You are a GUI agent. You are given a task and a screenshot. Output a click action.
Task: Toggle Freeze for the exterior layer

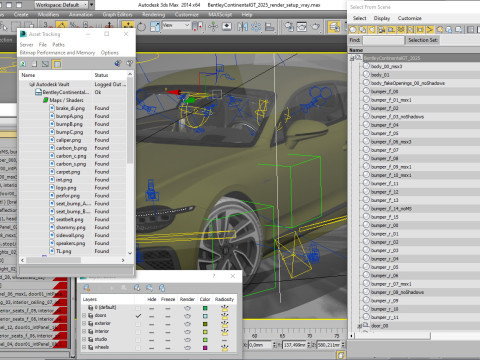tap(168, 323)
